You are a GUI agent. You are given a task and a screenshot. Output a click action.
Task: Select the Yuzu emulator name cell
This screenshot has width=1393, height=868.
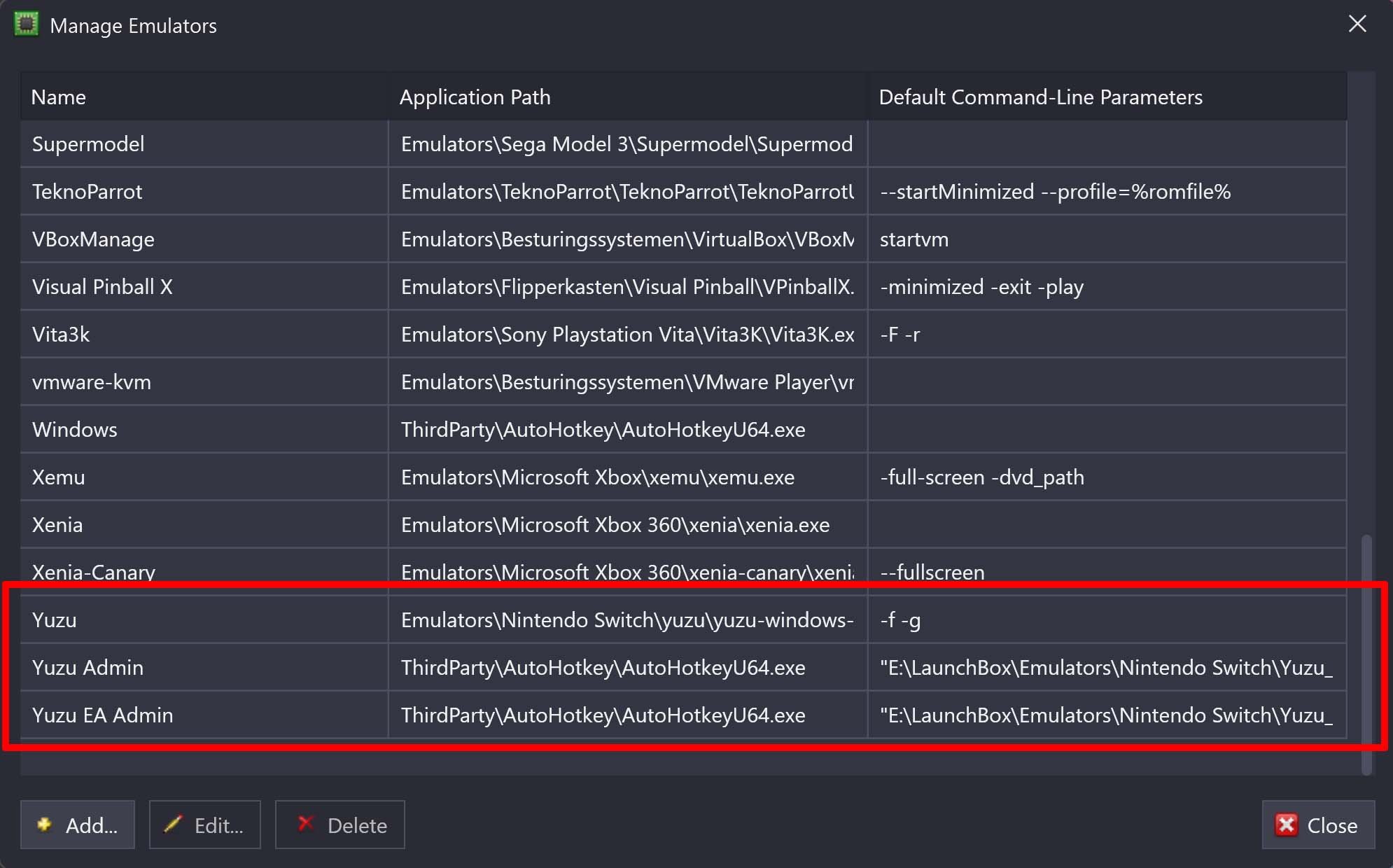(204, 619)
